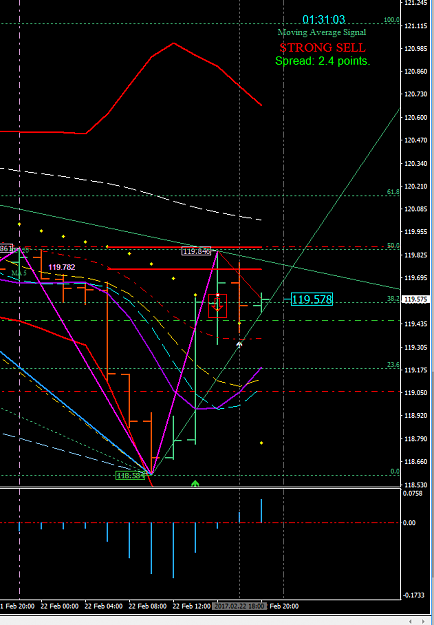Click the 22 Feb 08:00 time axis label
Viewport: 434px width, 625px height.
[x=147, y=606]
